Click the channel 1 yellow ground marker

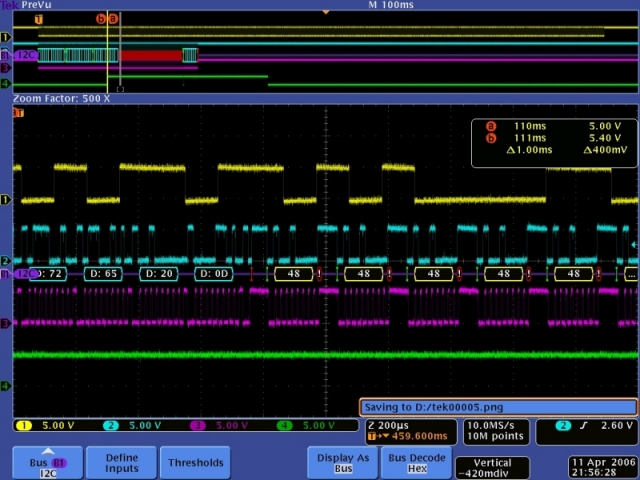click(x=5, y=200)
